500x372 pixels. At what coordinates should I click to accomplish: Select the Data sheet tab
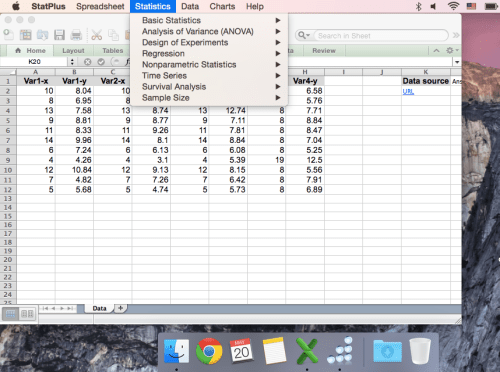pyautogui.click(x=99, y=308)
